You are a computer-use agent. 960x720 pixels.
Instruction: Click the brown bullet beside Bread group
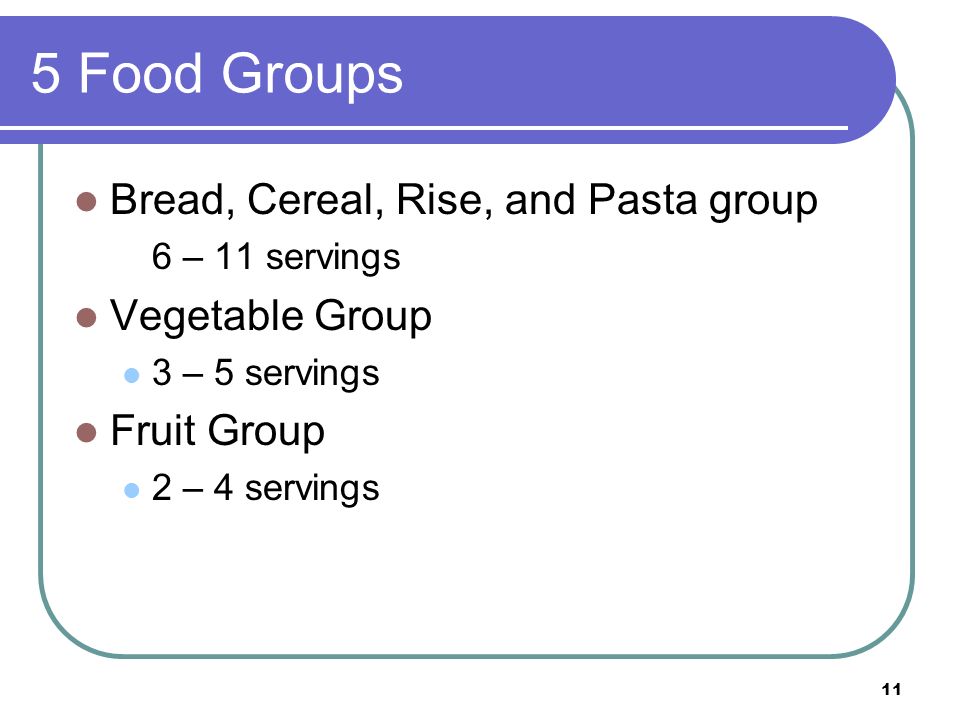click(x=86, y=201)
